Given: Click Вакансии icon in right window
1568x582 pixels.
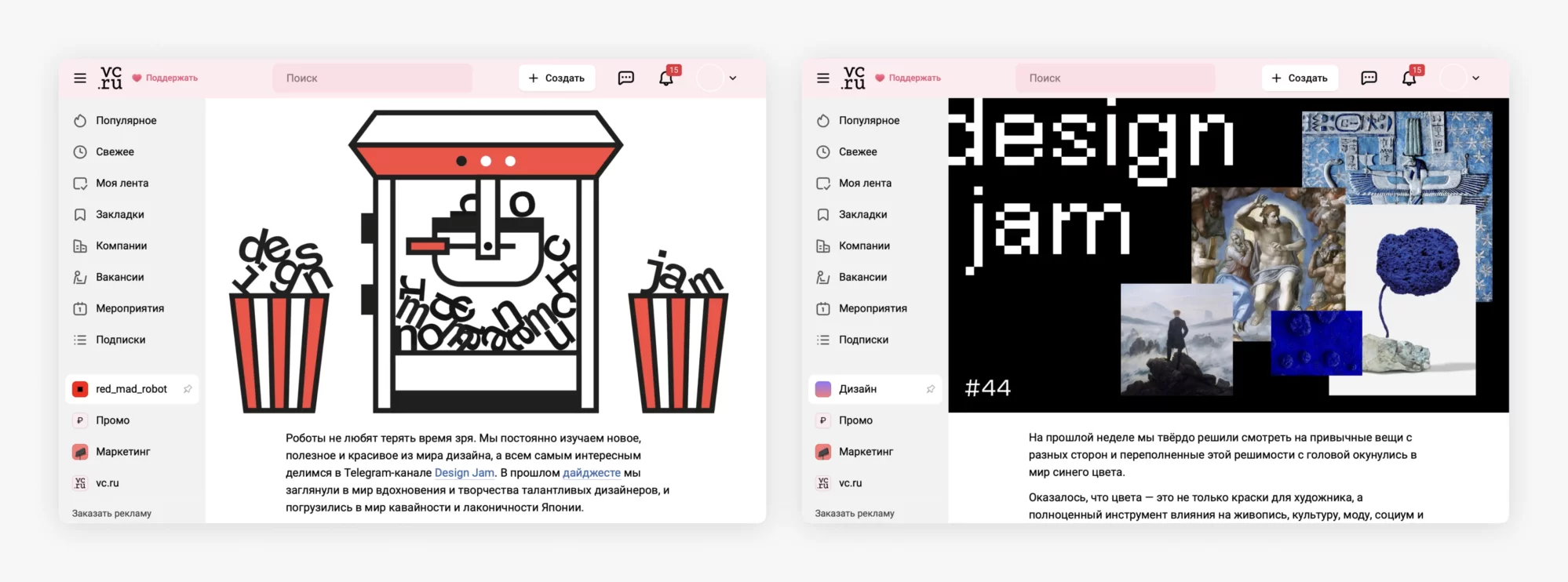Looking at the screenshot, I should [823, 278].
